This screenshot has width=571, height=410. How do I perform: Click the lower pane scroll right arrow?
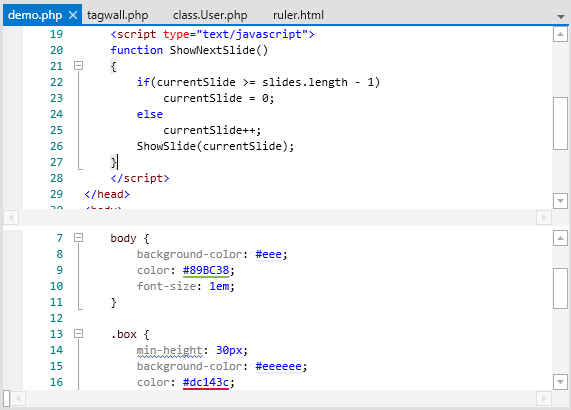544,398
